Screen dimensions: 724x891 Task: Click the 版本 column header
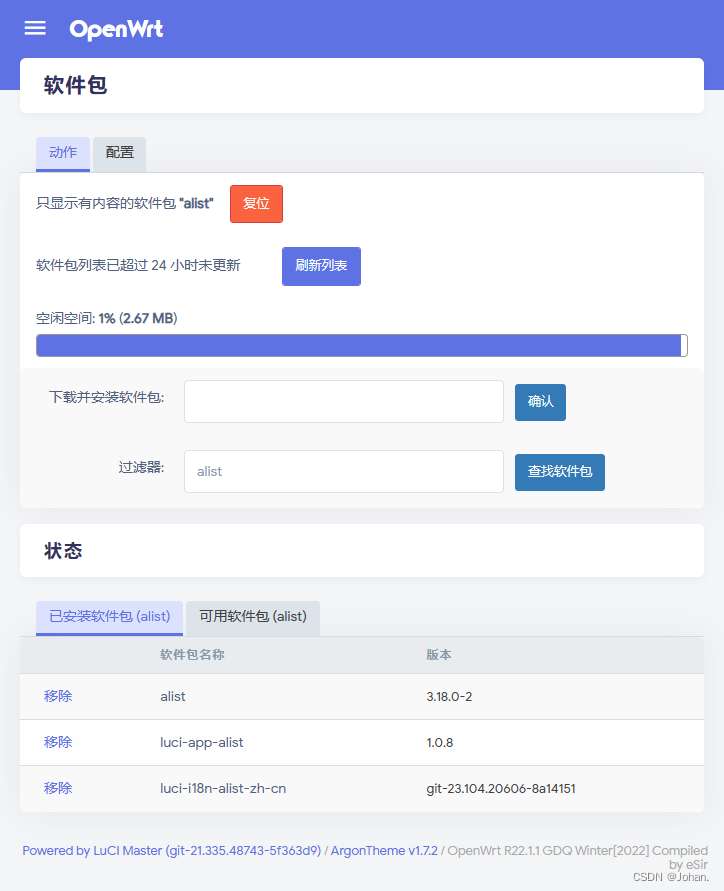coord(439,655)
